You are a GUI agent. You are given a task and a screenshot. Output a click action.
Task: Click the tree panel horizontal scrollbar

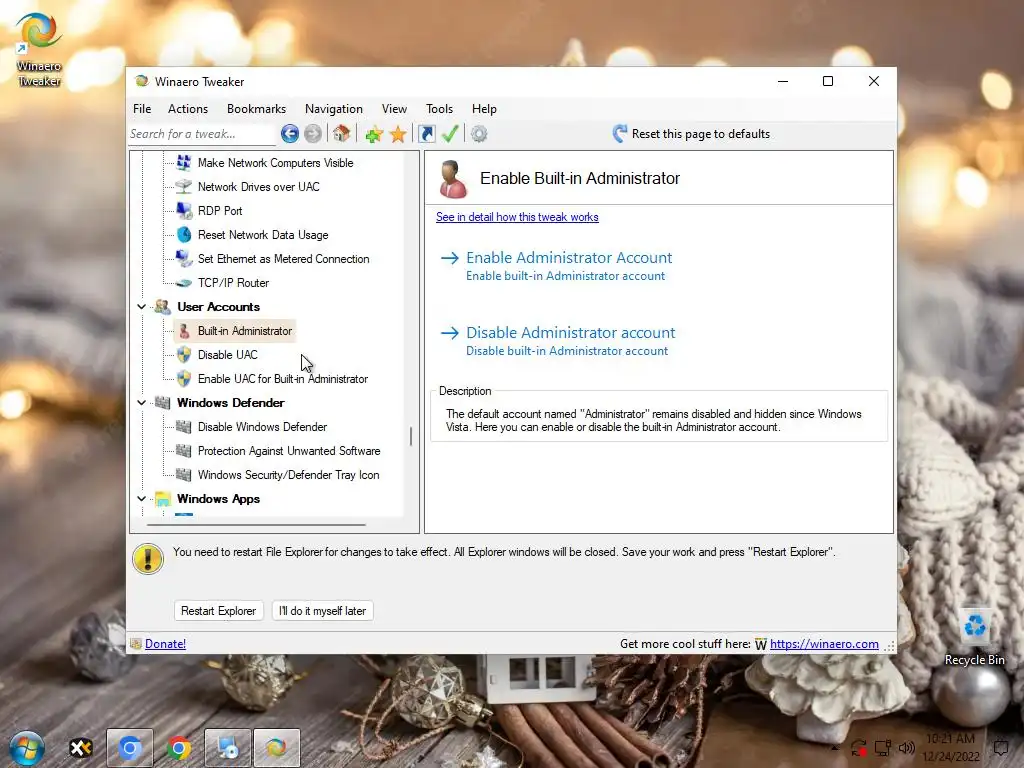tap(256, 524)
